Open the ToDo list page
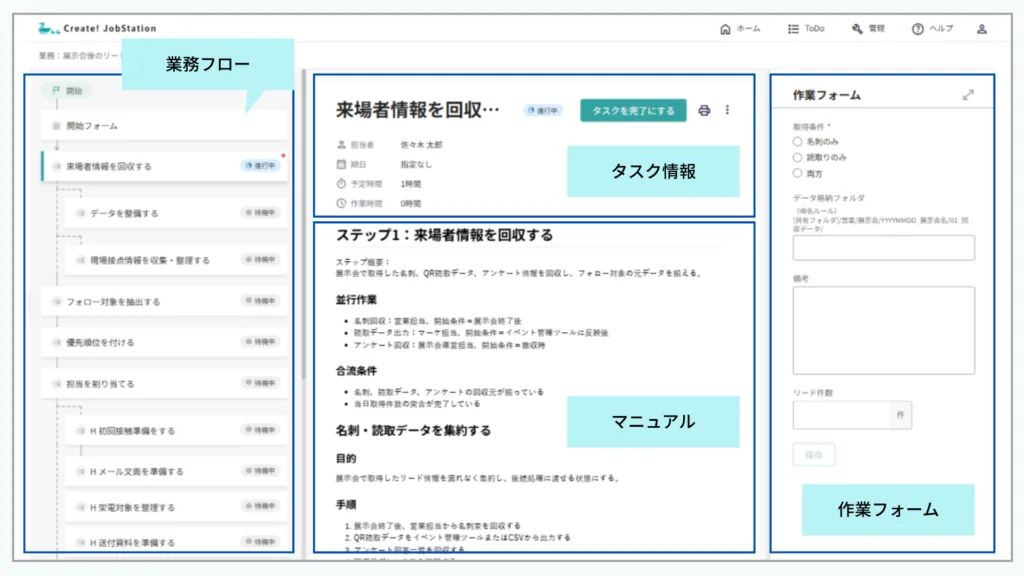The image size is (1024, 576). [x=806, y=29]
